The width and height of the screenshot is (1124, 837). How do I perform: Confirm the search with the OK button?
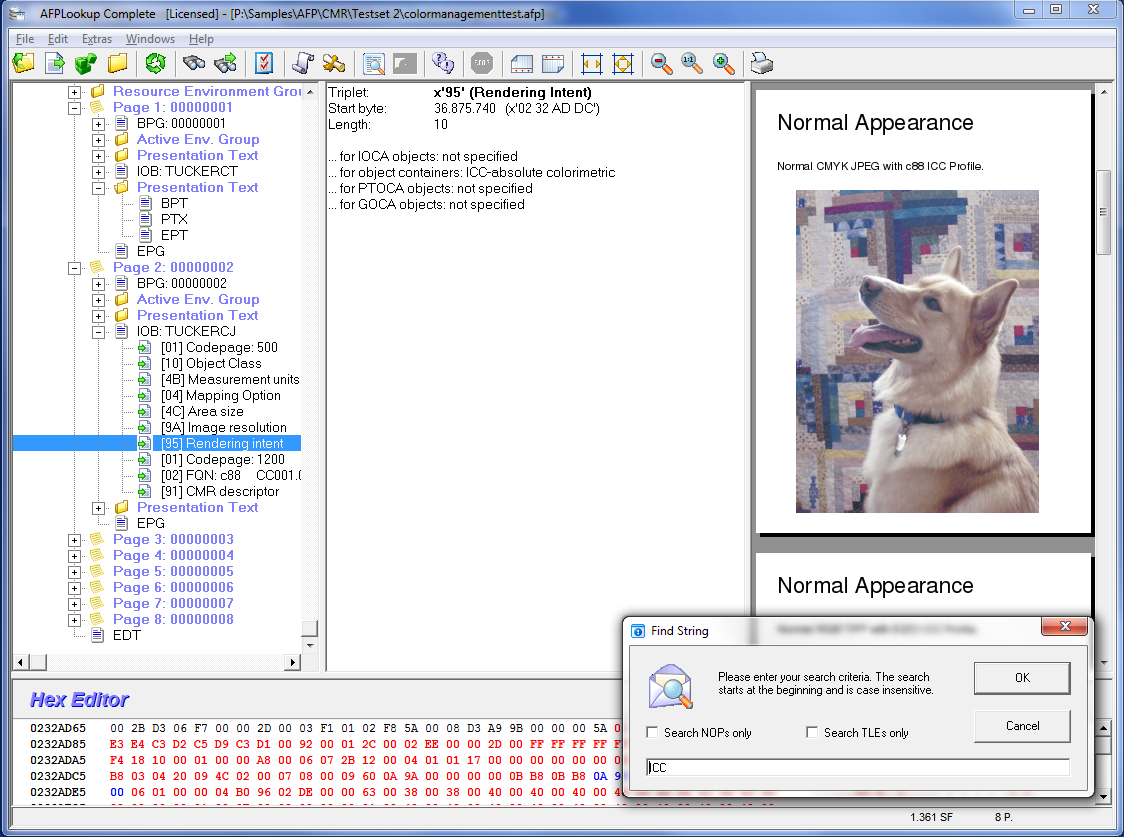[x=1022, y=678]
